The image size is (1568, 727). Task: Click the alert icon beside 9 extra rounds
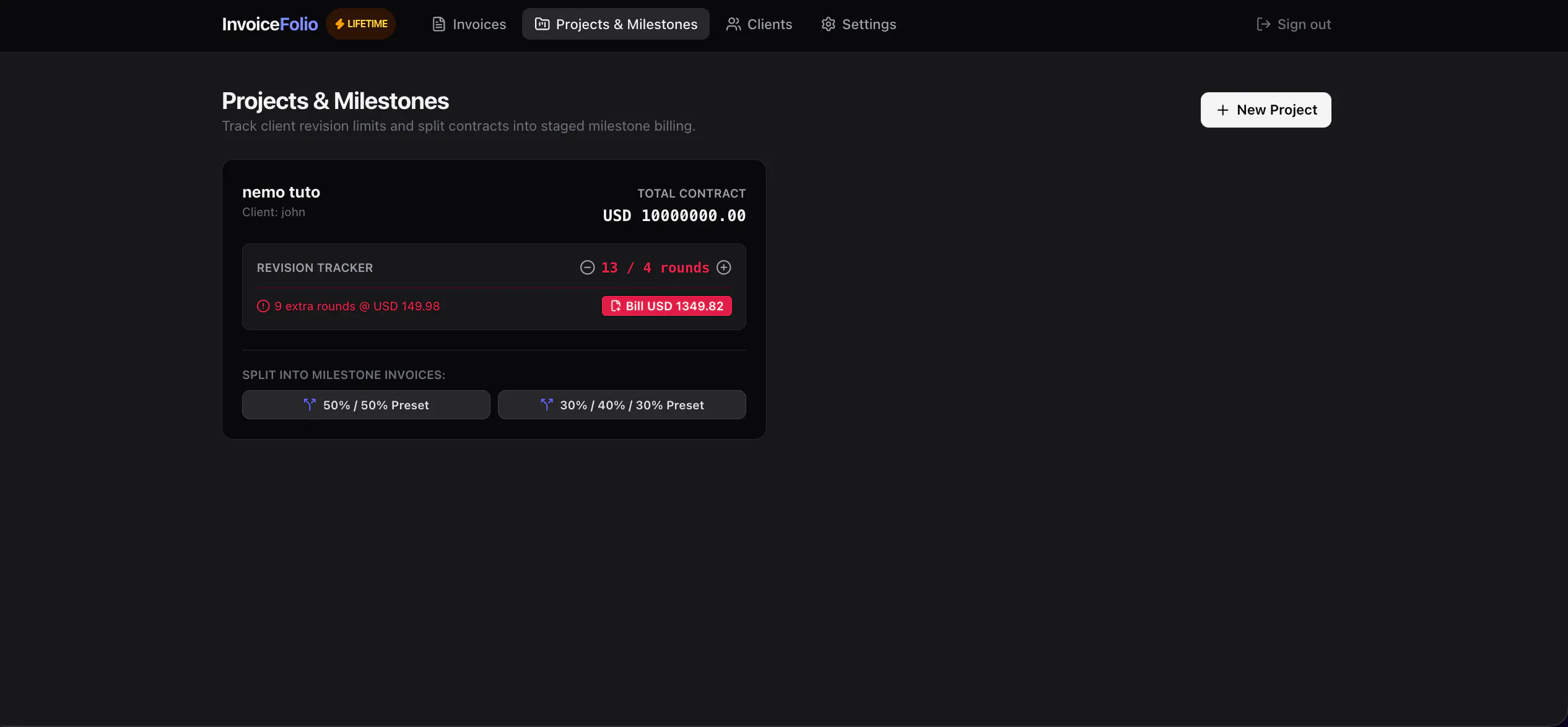[263, 306]
